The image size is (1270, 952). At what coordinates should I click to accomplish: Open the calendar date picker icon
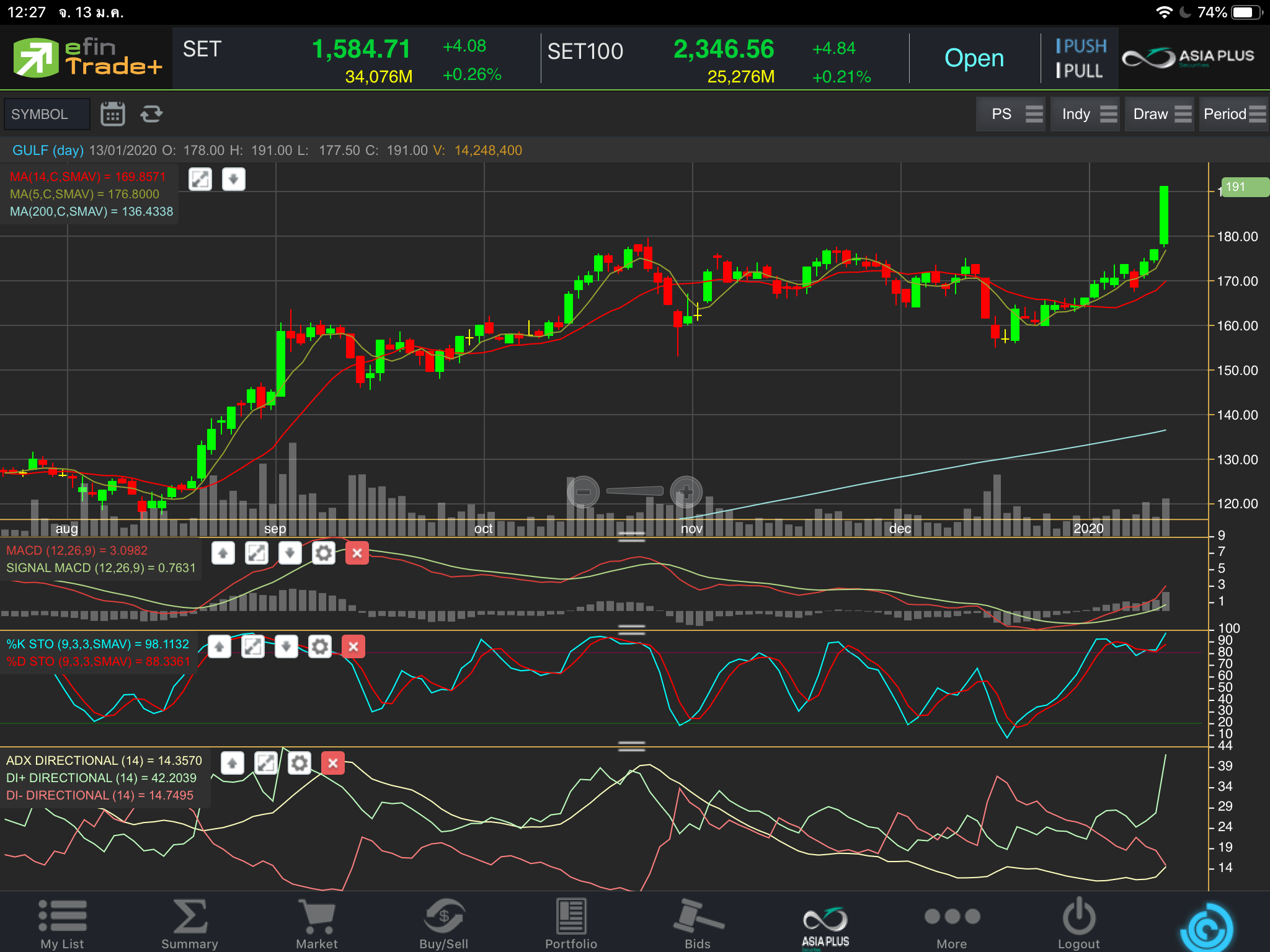113,114
